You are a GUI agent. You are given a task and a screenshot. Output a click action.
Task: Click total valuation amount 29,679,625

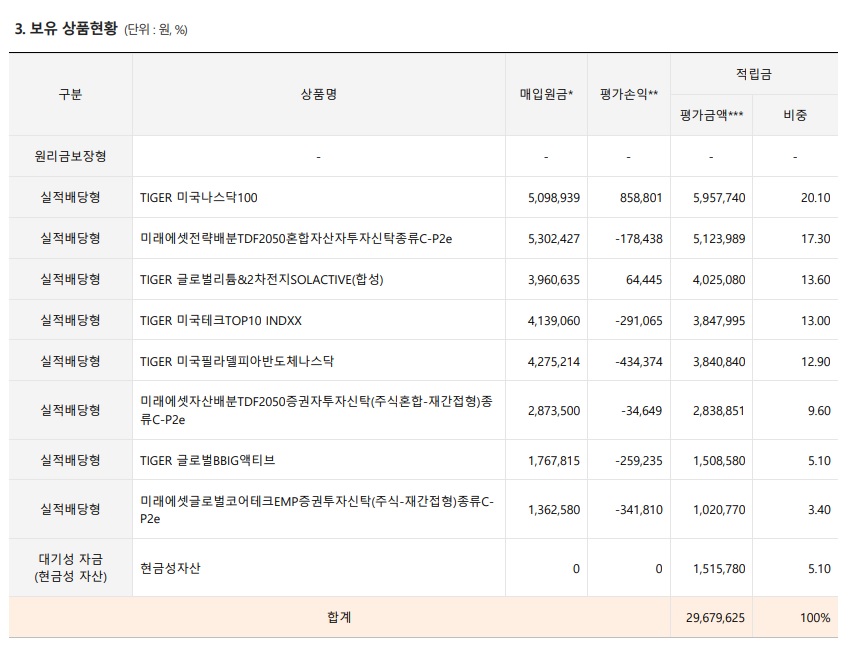point(715,617)
